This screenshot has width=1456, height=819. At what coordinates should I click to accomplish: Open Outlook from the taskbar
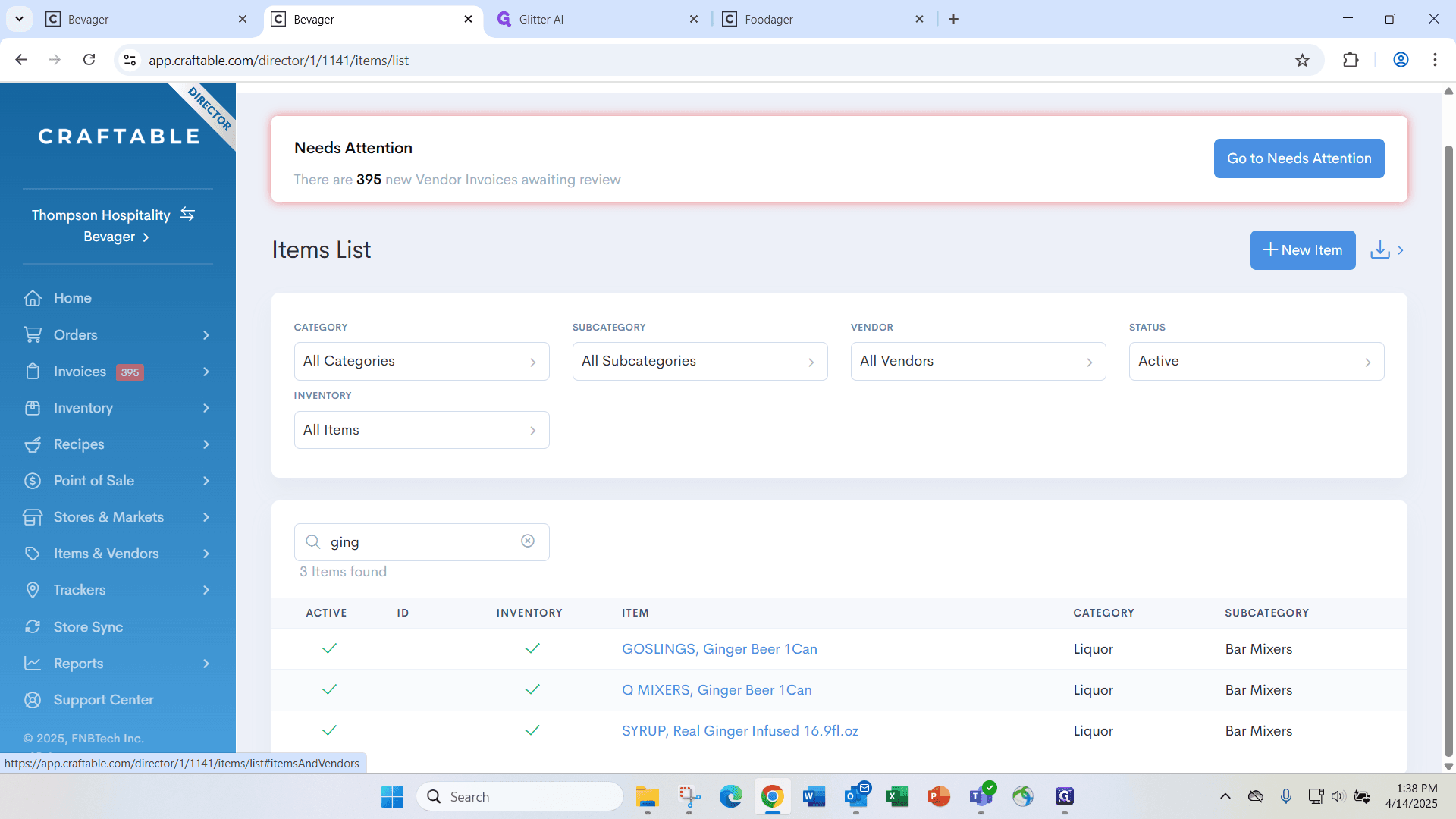click(x=856, y=796)
